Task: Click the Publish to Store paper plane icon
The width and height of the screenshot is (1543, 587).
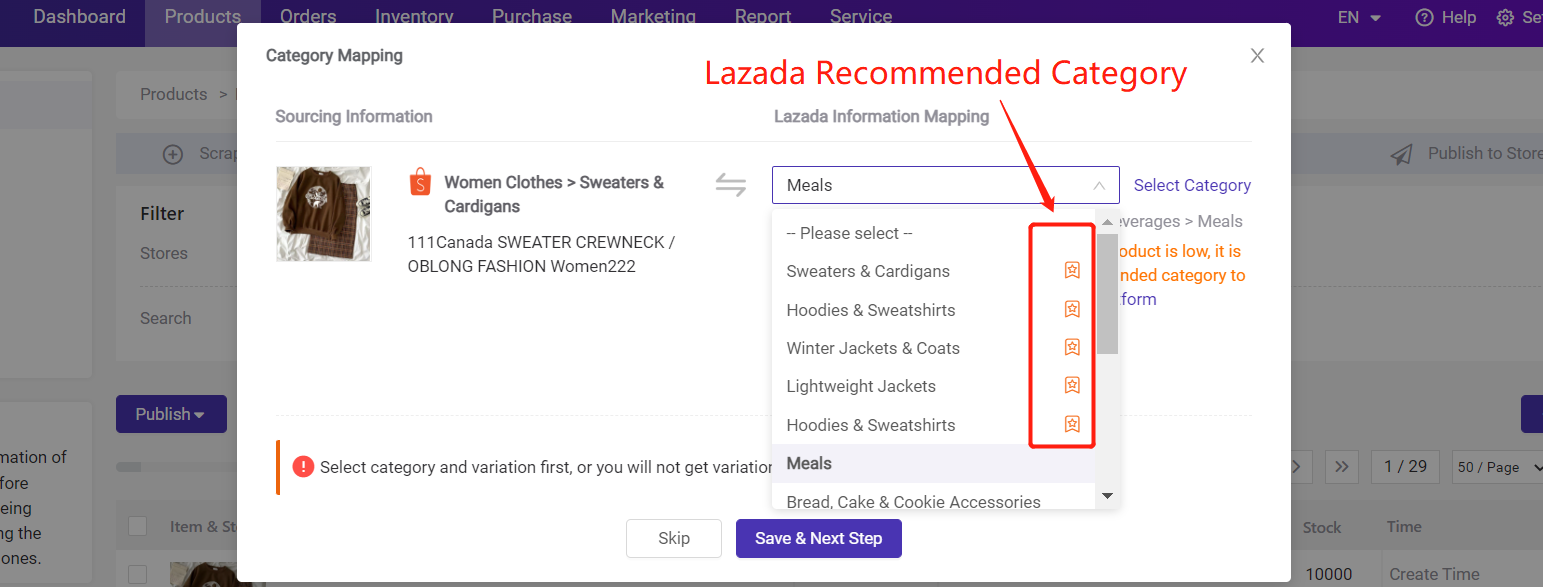Action: [x=1402, y=154]
